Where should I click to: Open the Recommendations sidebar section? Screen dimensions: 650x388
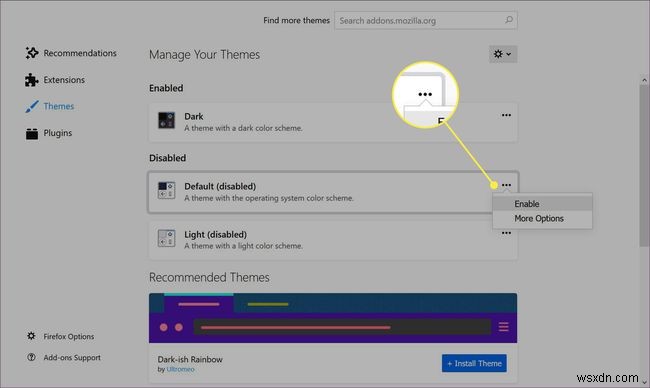pyautogui.click(x=71, y=53)
